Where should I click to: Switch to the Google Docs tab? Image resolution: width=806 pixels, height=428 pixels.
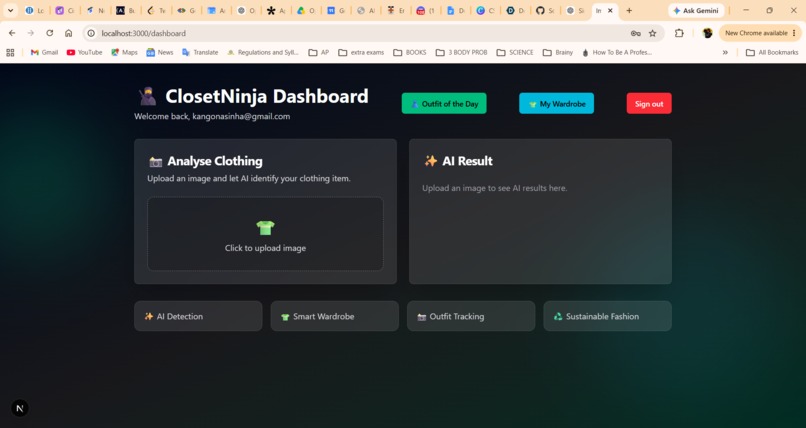tap(455, 10)
